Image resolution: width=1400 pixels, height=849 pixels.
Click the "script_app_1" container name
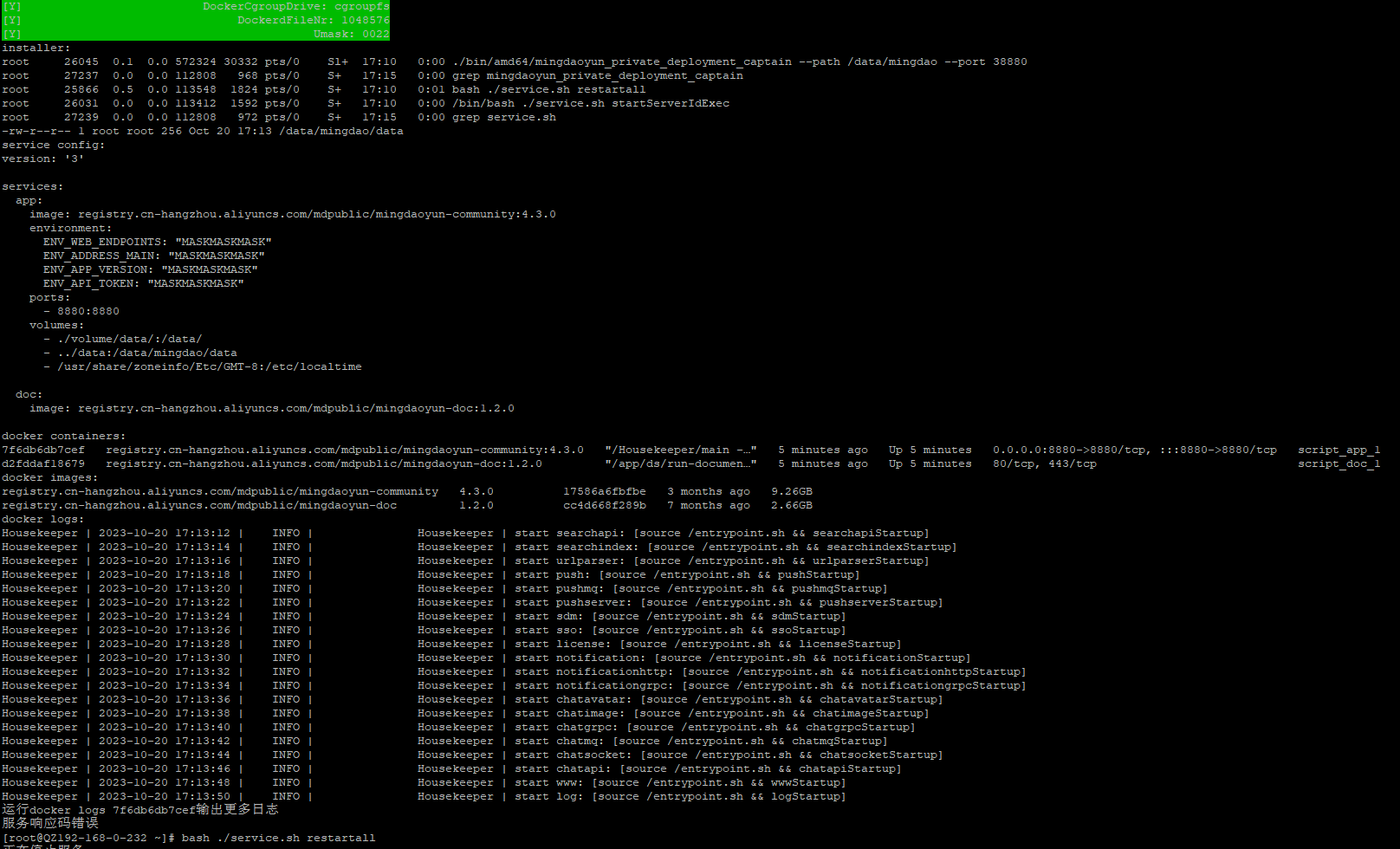[x=1339, y=450]
